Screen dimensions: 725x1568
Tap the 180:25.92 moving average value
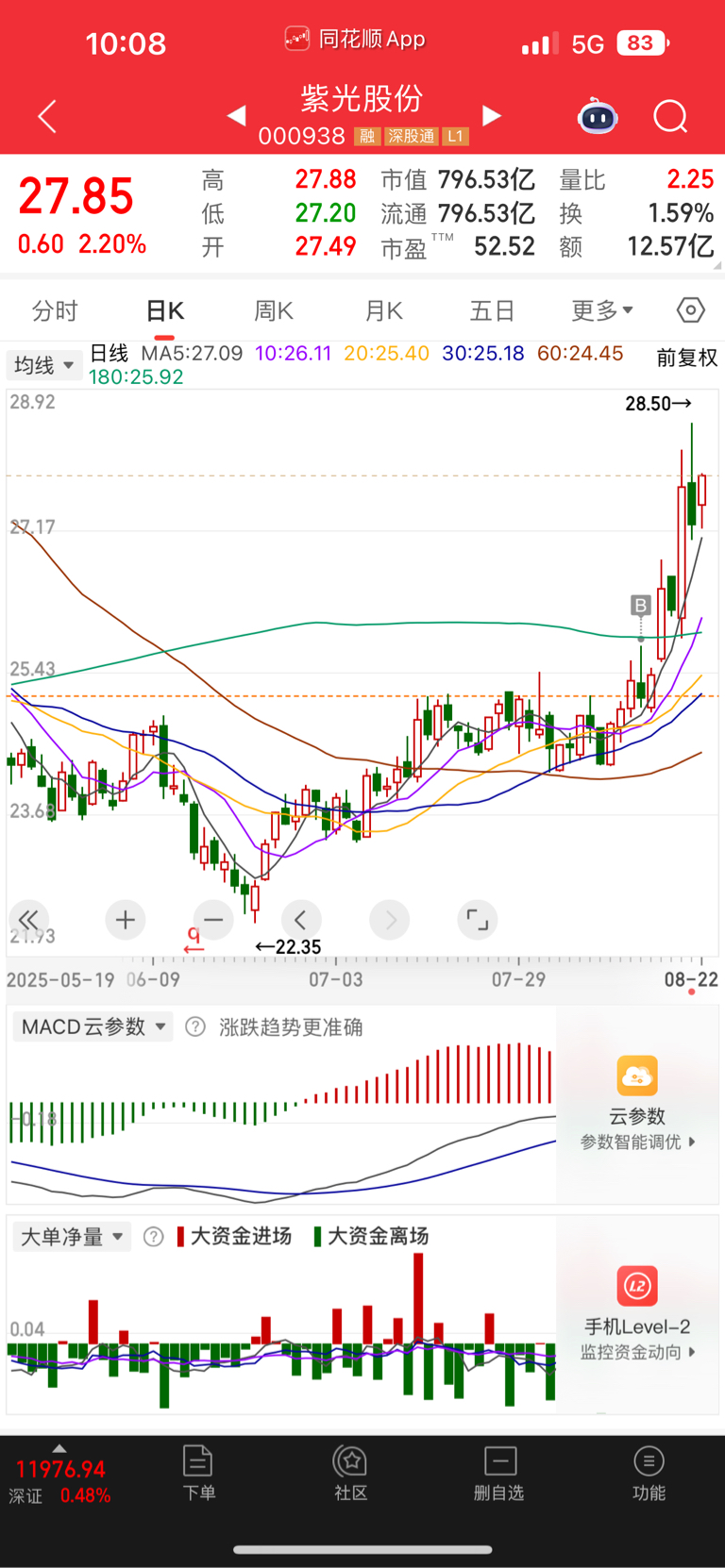136,377
